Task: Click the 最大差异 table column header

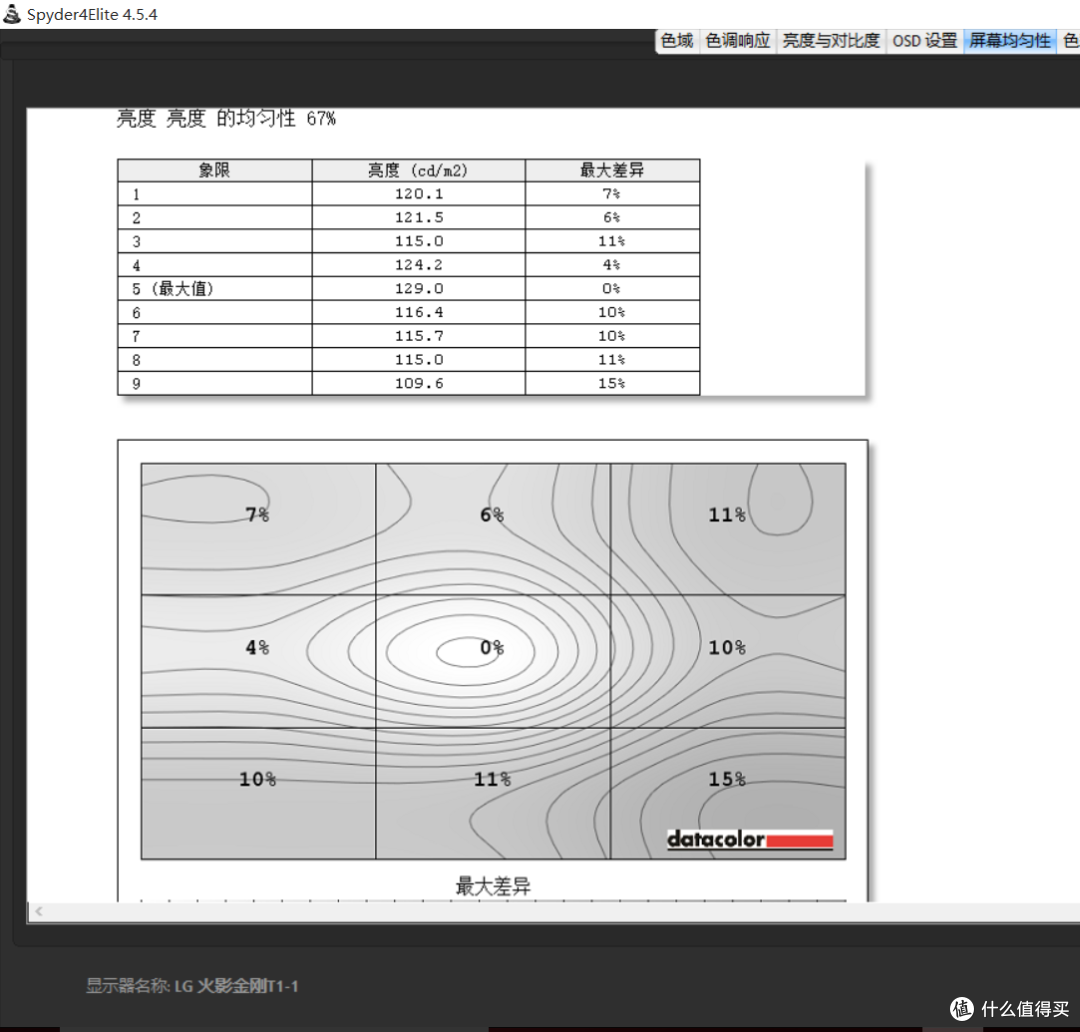Action: [x=612, y=170]
